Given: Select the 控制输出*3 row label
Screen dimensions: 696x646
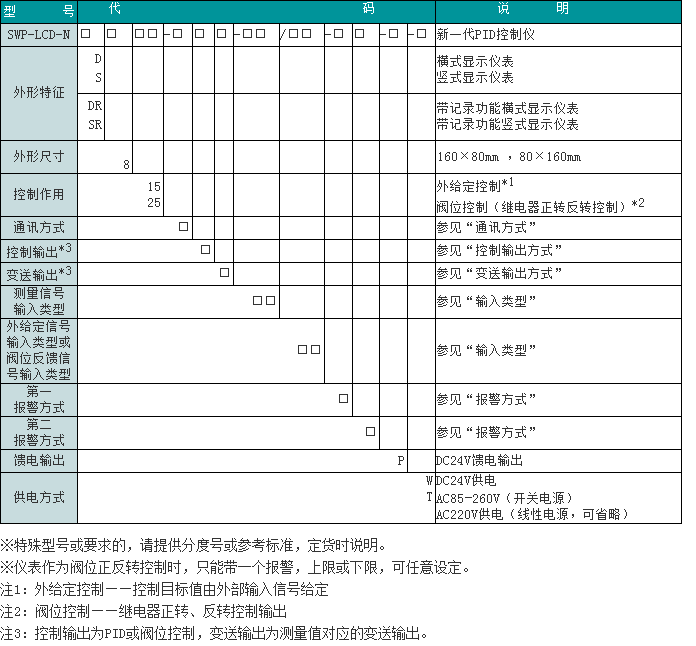Looking at the screenshot, I should [39, 251].
